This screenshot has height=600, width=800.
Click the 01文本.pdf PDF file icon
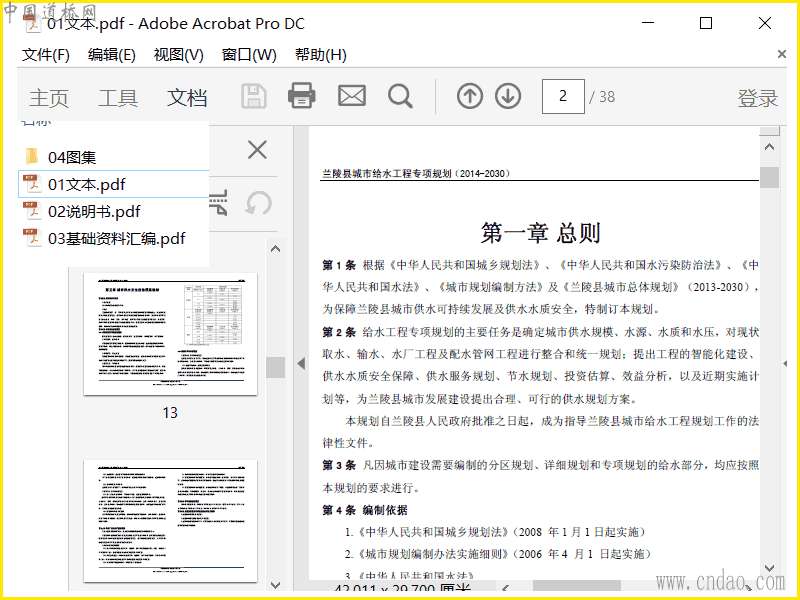(x=32, y=184)
